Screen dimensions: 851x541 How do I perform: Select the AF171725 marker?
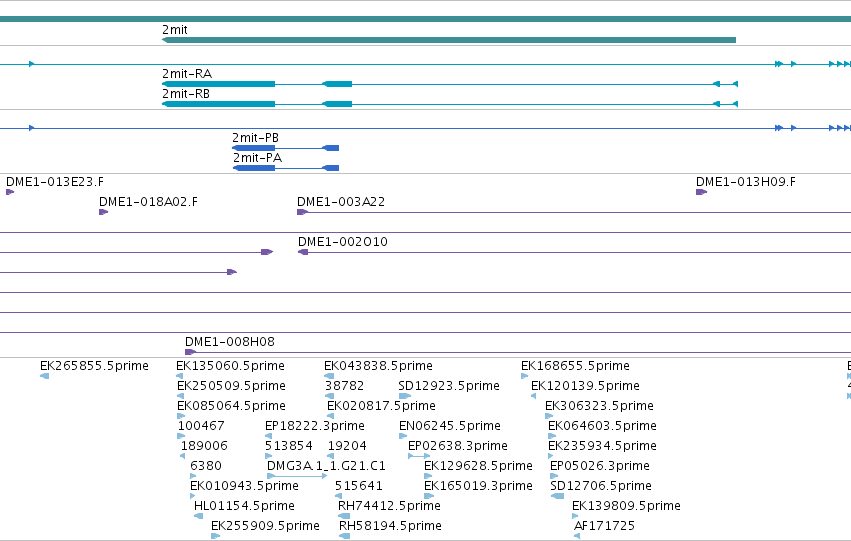click(x=576, y=537)
